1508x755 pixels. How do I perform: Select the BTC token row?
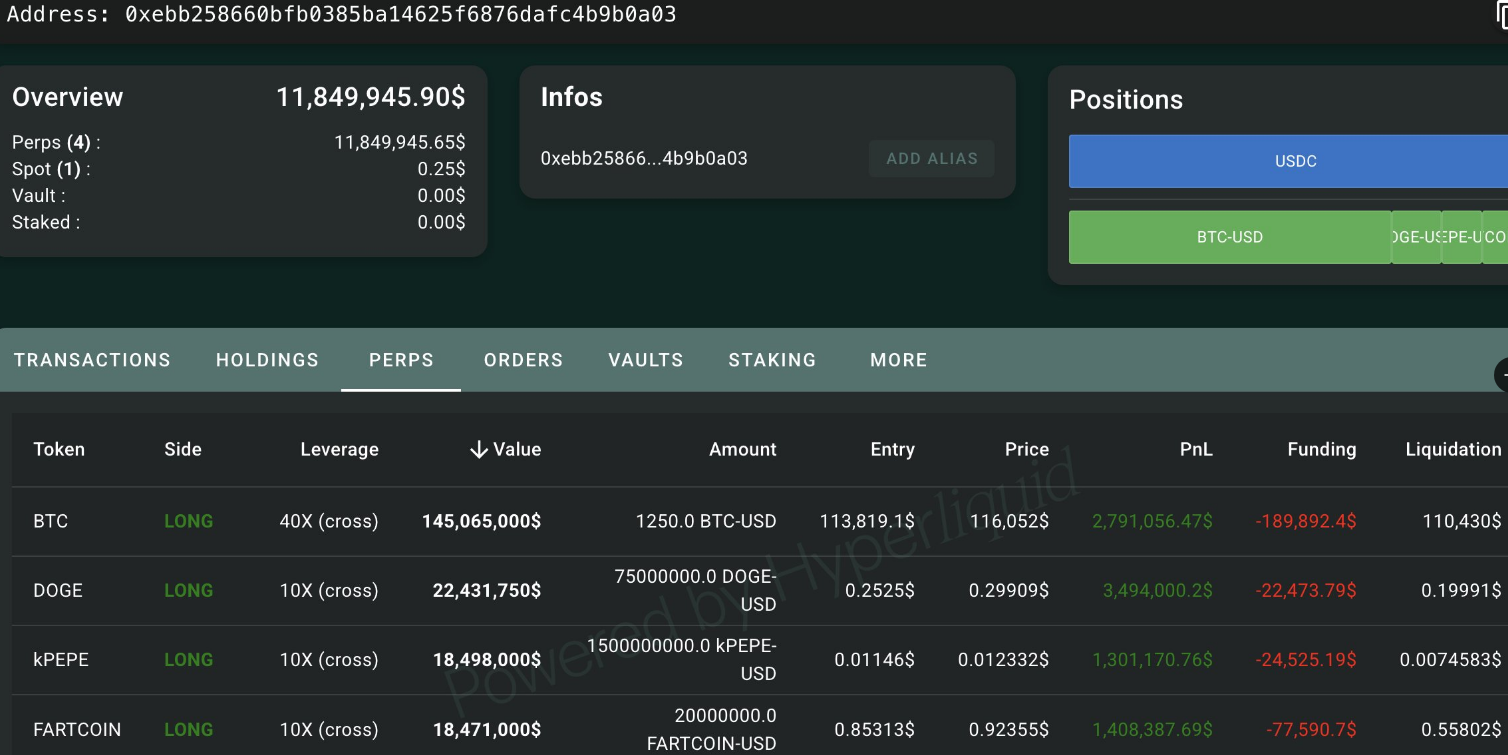51,521
